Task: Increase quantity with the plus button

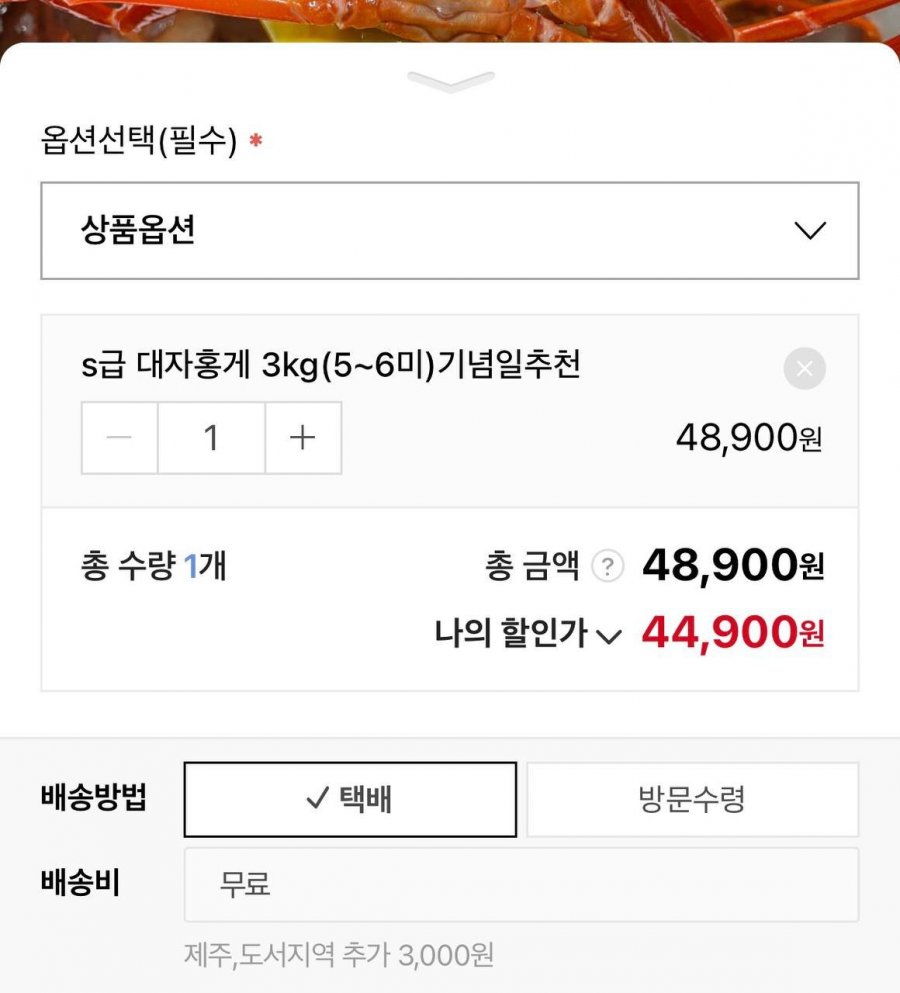Action: tap(302, 438)
